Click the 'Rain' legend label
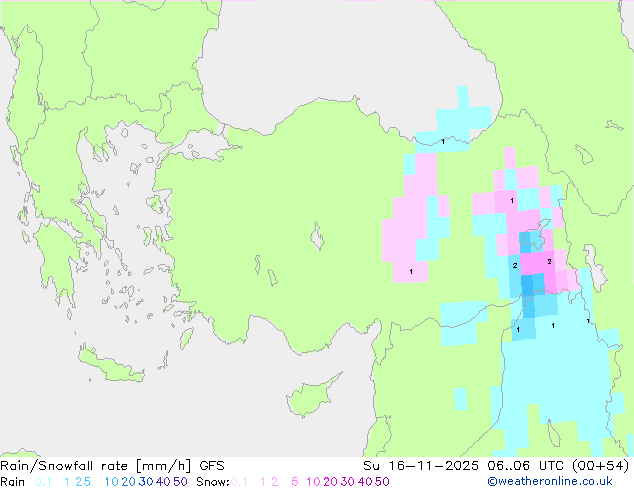The height and width of the screenshot is (490, 634). pos(13,482)
